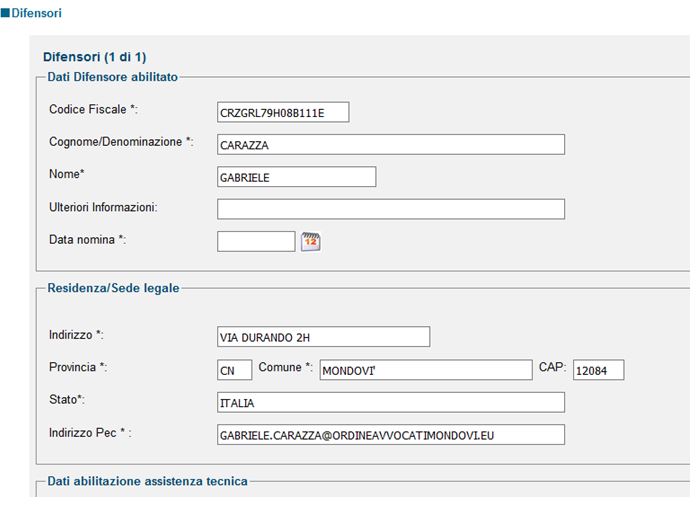Click the Provincia field showing CN
This screenshot has height=514, width=699.
pyautogui.click(x=234, y=370)
